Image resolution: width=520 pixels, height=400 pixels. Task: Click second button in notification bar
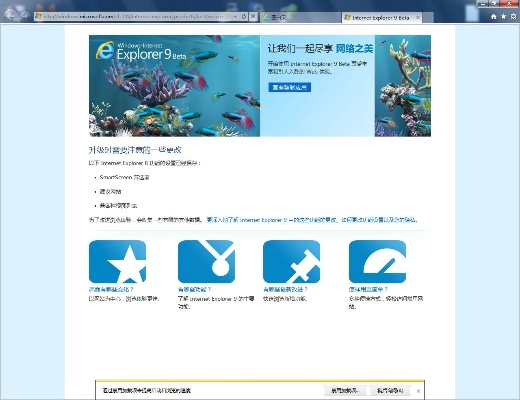390,390
